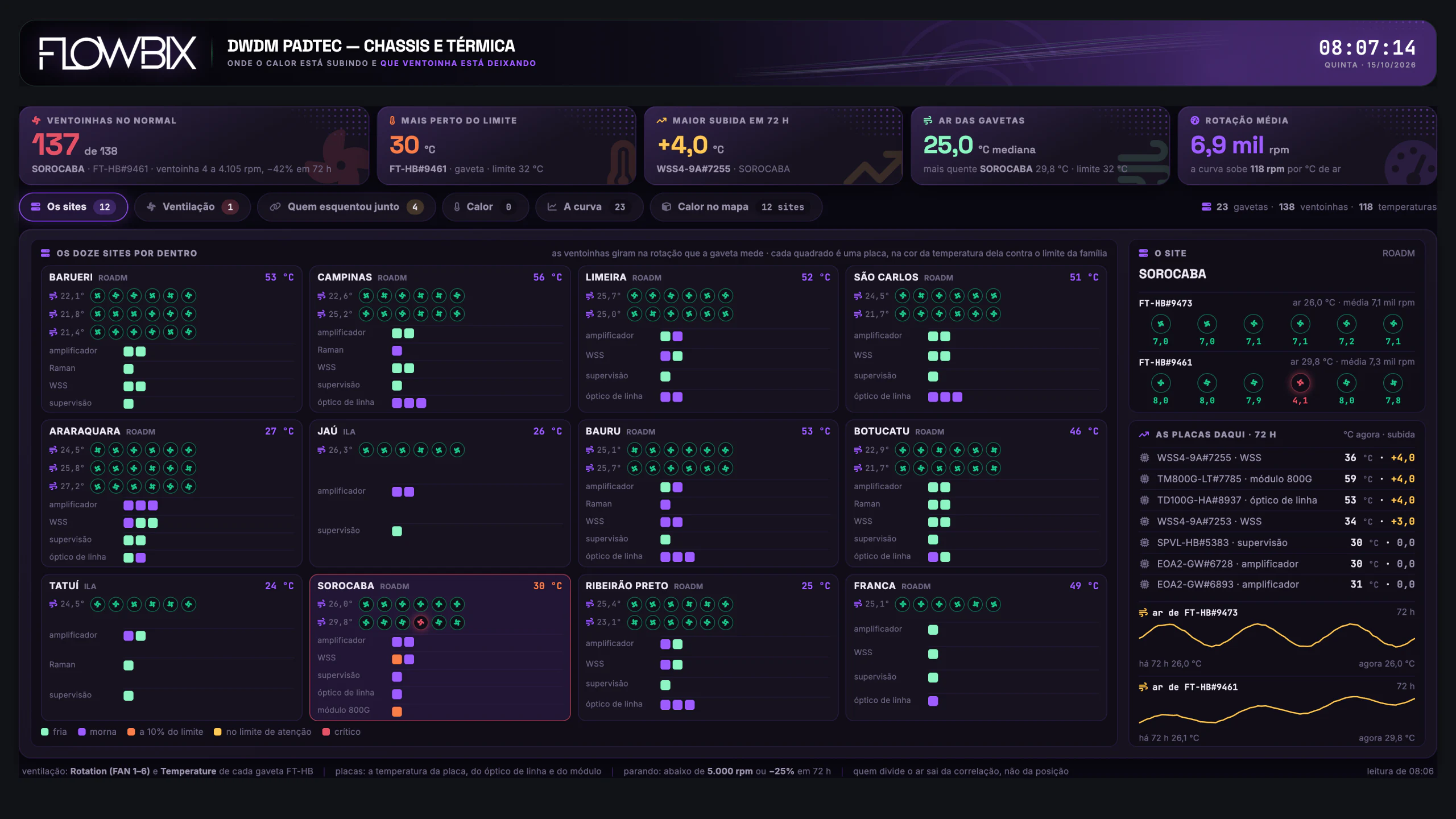1456x819 pixels.
Task: Open the Quem esquentou junto tab
Action: coord(346,207)
